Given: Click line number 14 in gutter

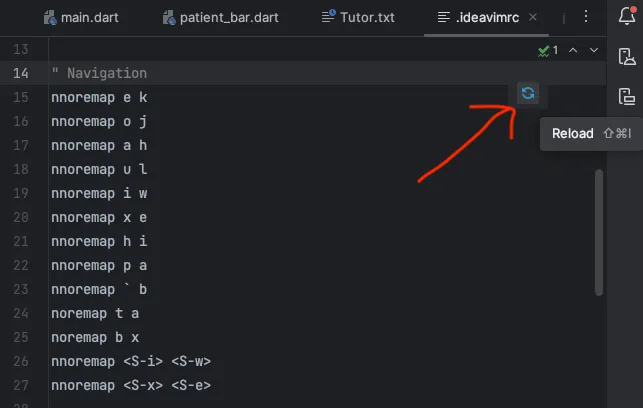Looking at the screenshot, I should click(21, 73).
